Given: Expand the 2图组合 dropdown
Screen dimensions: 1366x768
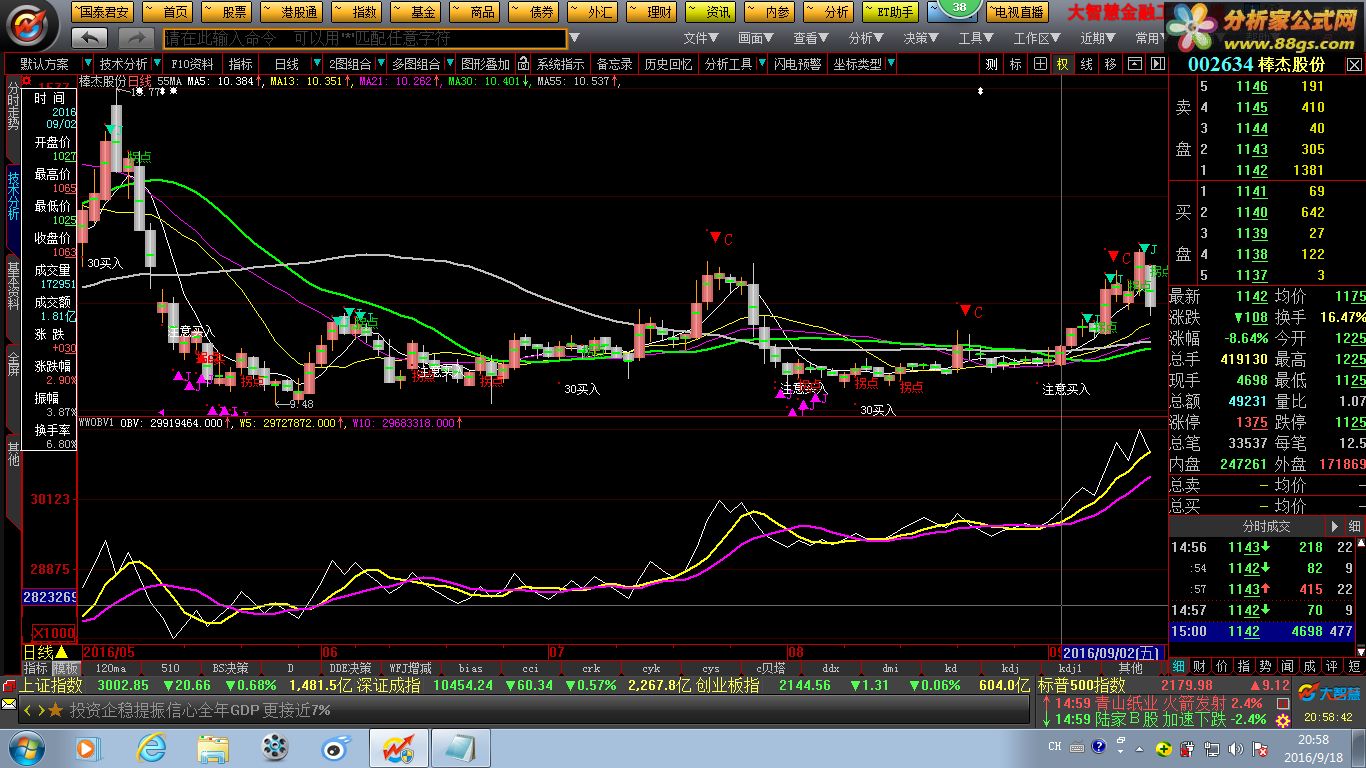Looking at the screenshot, I should pos(379,64).
